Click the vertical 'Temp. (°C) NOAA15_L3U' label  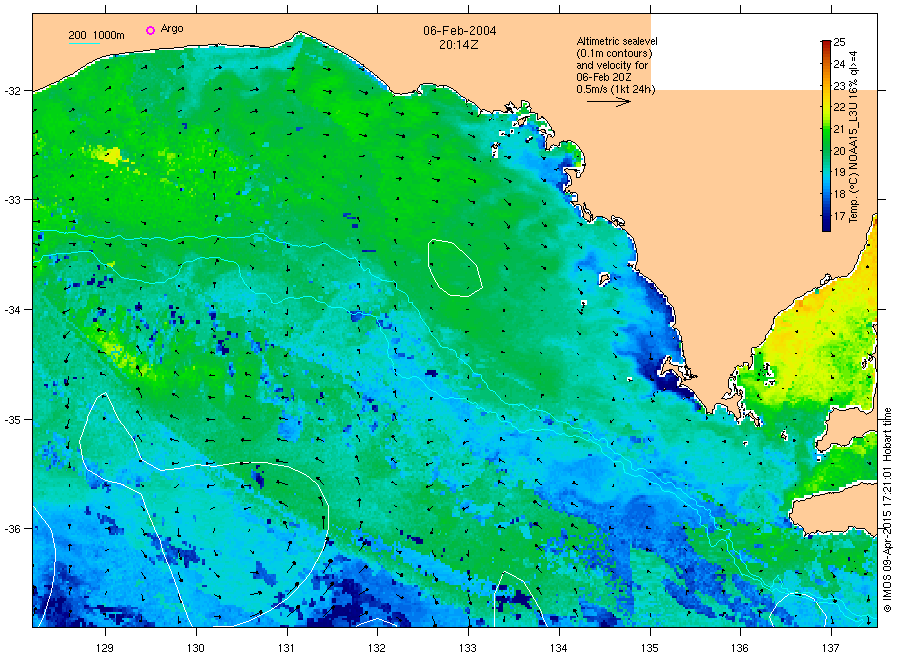click(854, 137)
